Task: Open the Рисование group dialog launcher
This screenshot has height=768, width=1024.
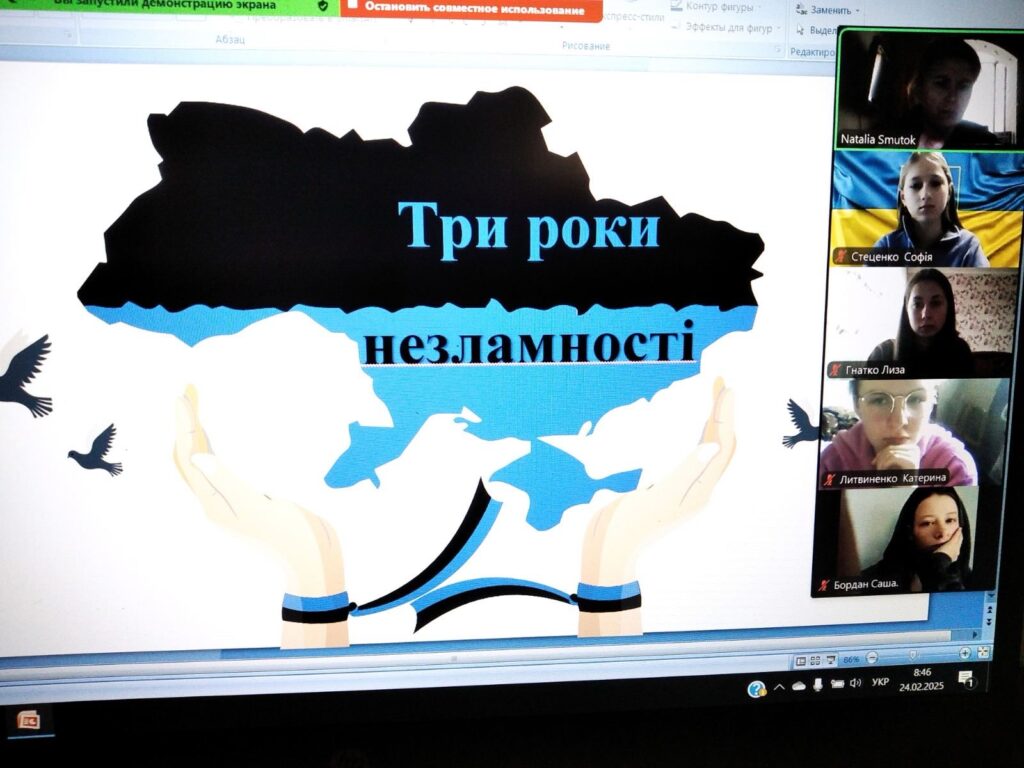Action: [x=777, y=49]
